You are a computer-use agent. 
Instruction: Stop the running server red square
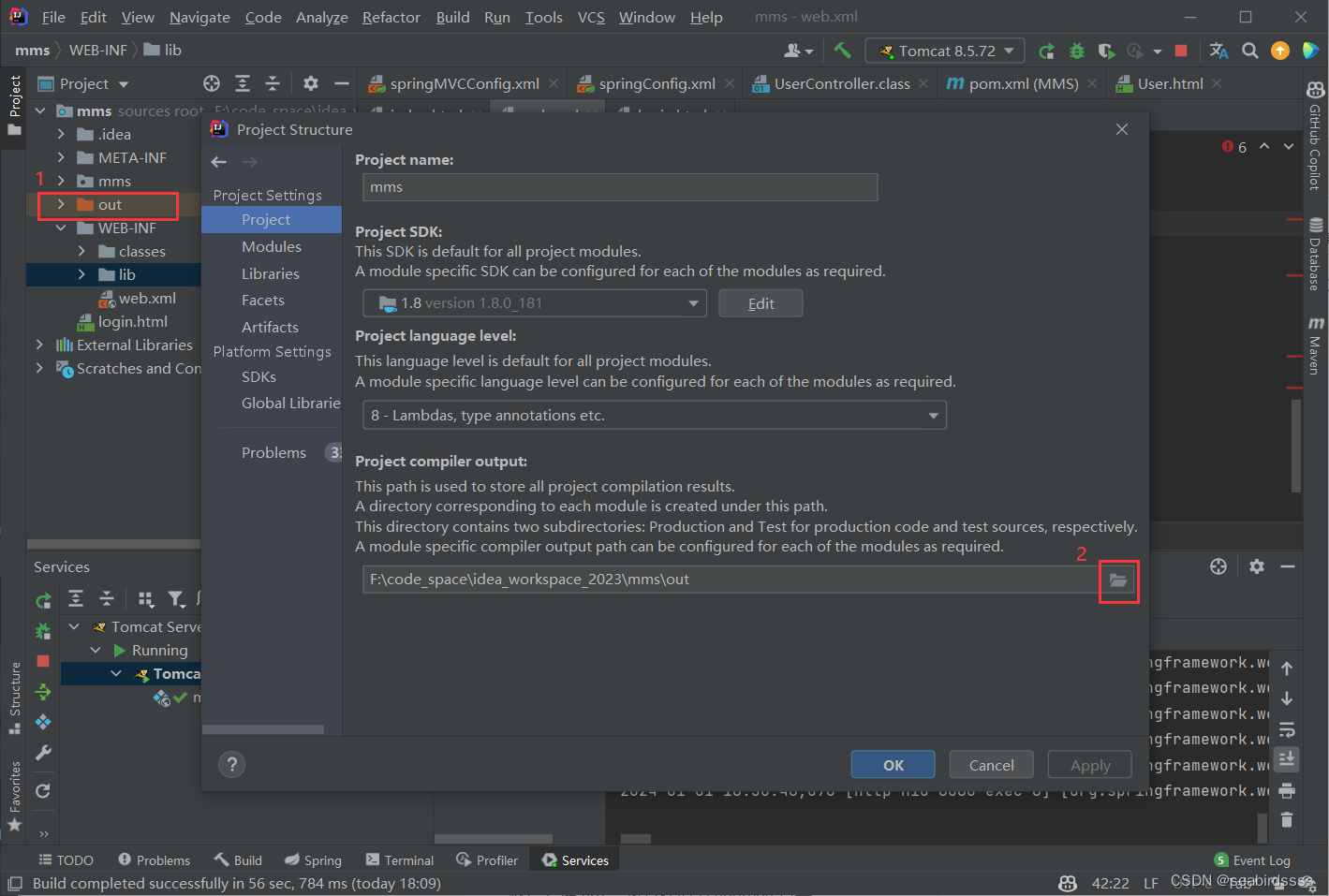point(1181,51)
